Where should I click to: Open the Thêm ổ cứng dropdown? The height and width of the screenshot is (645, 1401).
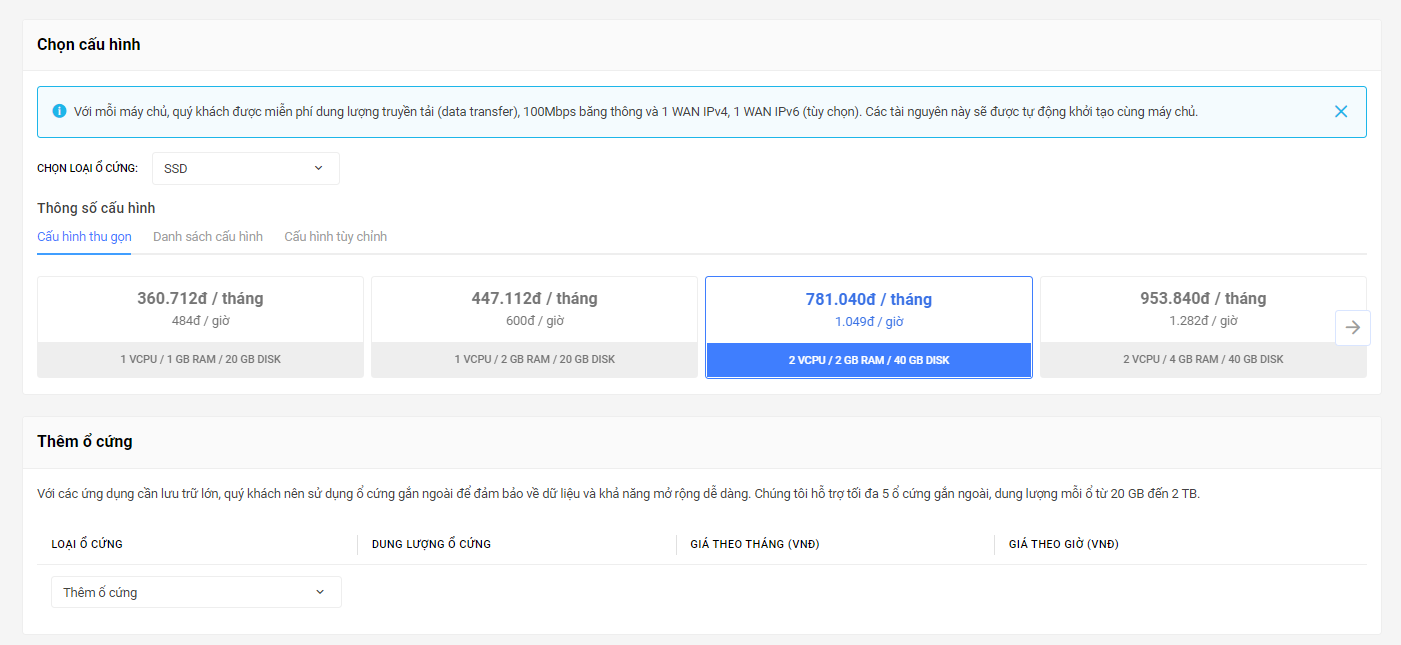click(196, 592)
